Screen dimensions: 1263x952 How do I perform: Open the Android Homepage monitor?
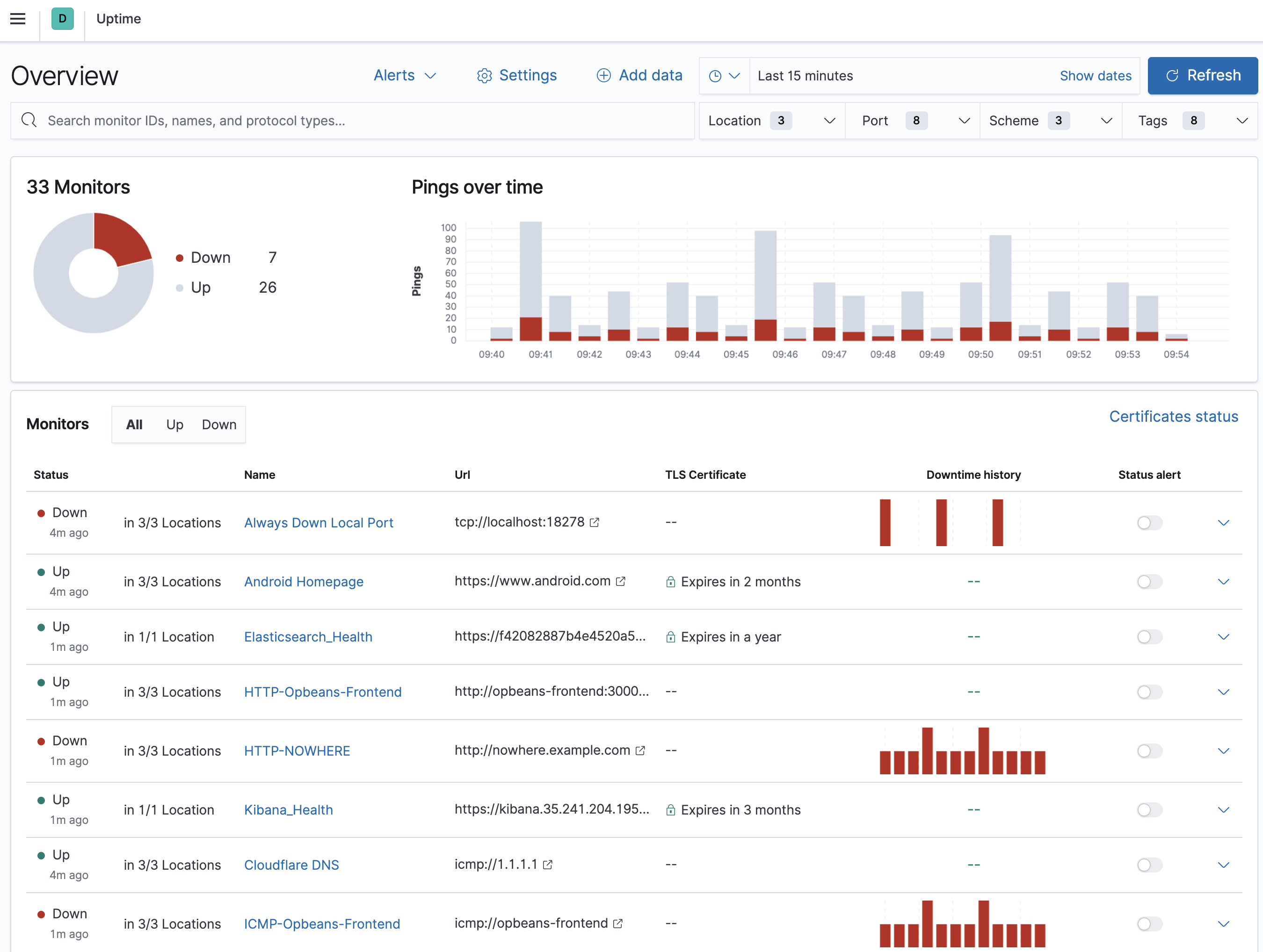coord(304,582)
